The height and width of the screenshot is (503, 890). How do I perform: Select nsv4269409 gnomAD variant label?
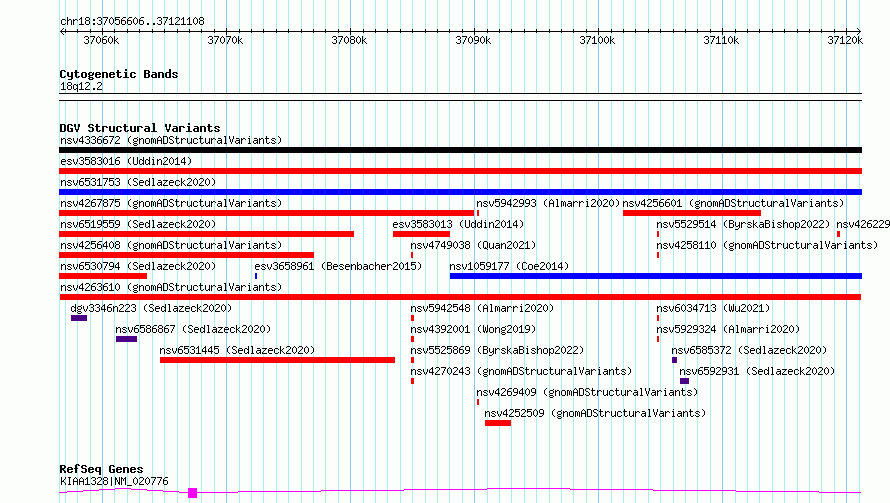[x=587, y=392]
